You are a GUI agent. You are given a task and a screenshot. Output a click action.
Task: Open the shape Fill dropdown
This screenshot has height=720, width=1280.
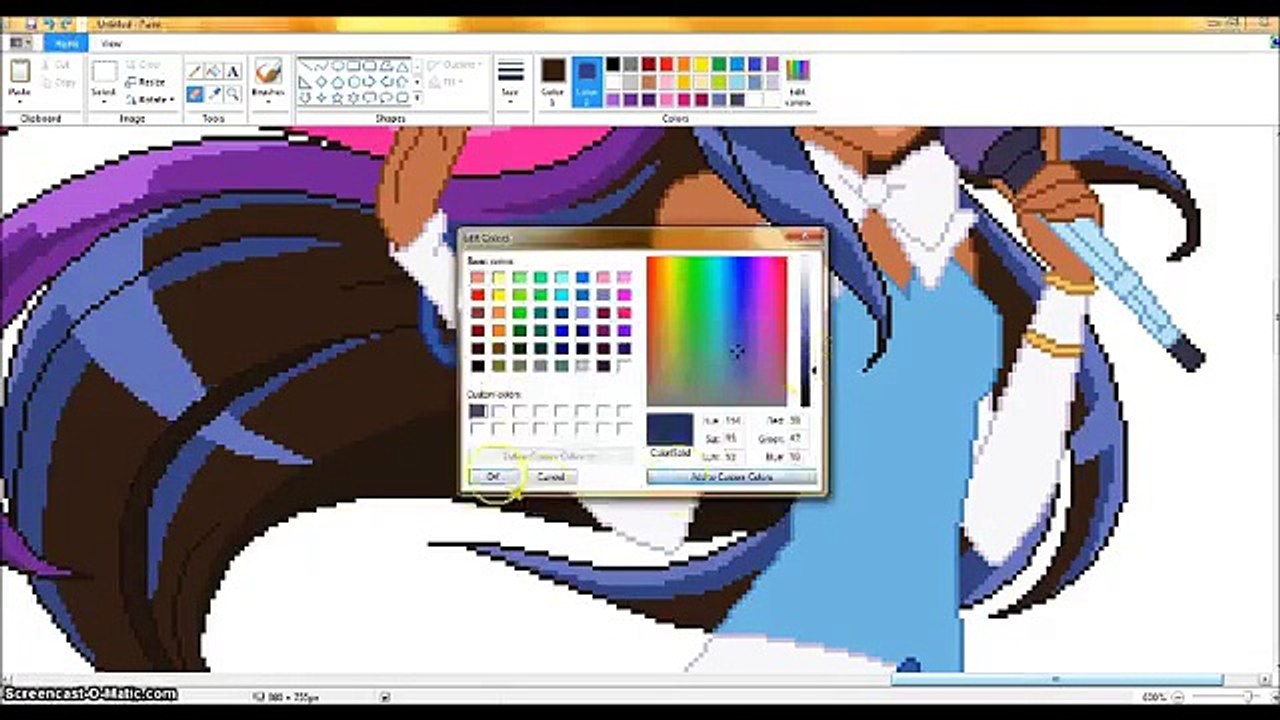(x=447, y=82)
